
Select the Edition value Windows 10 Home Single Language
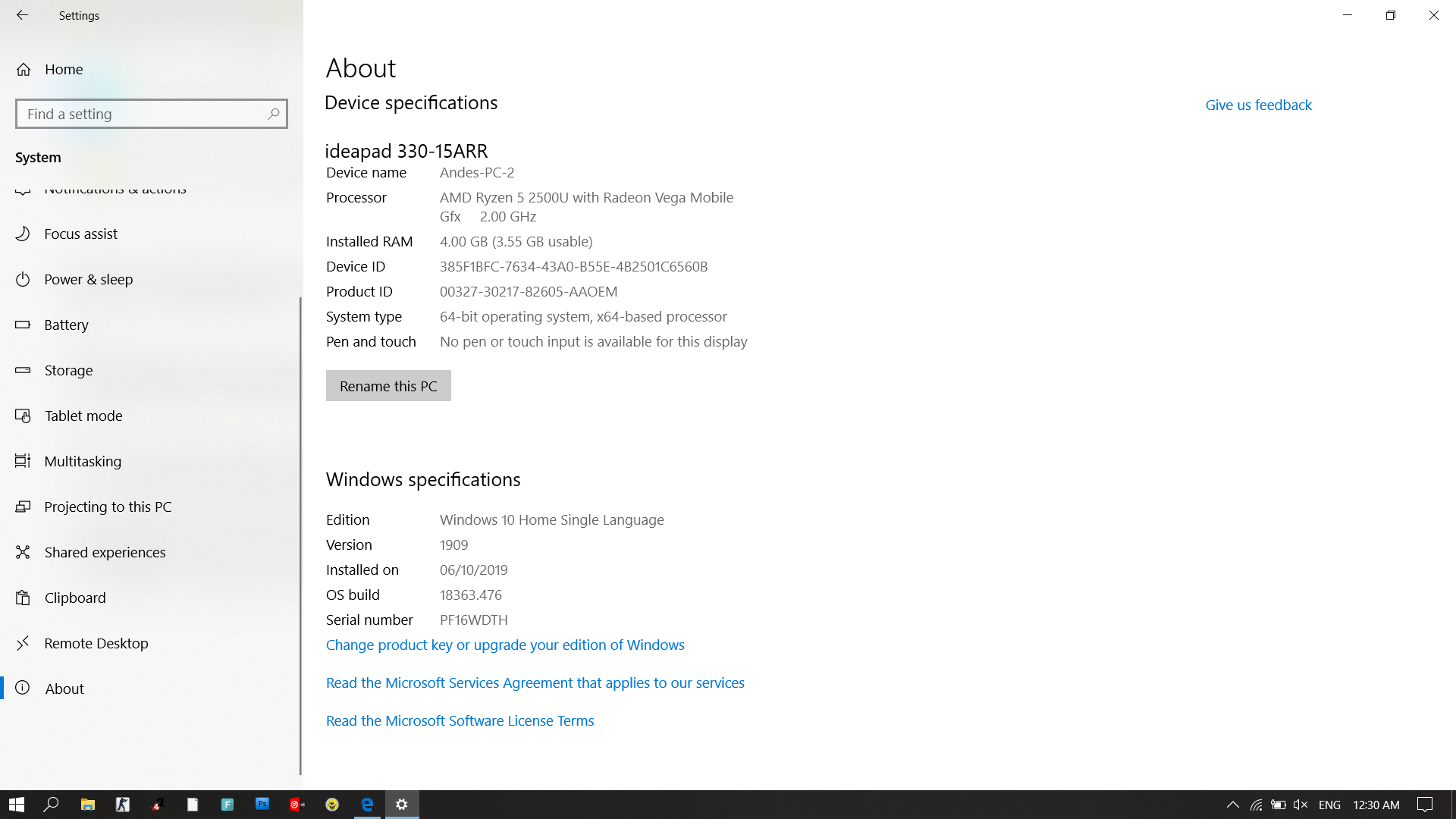pyautogui.click(x=552, y=519)
